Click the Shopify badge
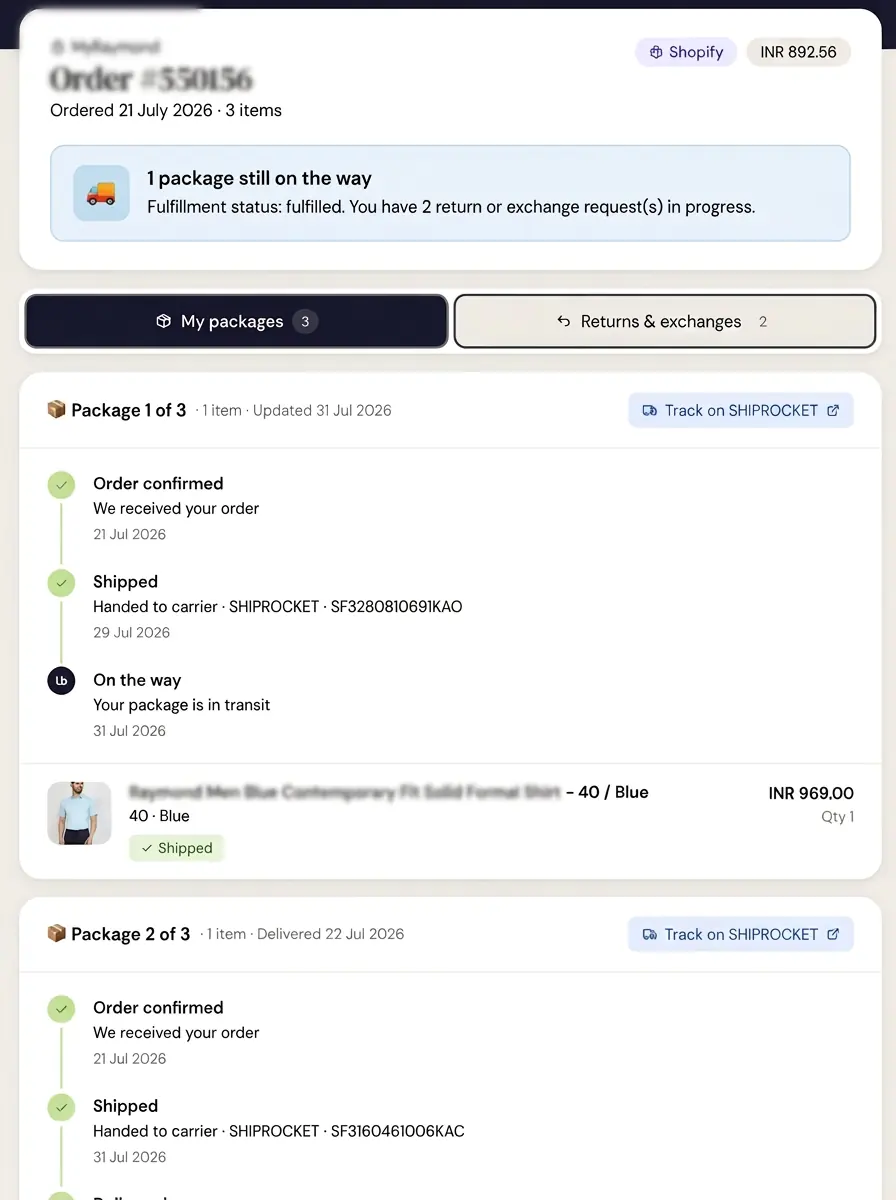896x1200 pixels. (686, 52)
